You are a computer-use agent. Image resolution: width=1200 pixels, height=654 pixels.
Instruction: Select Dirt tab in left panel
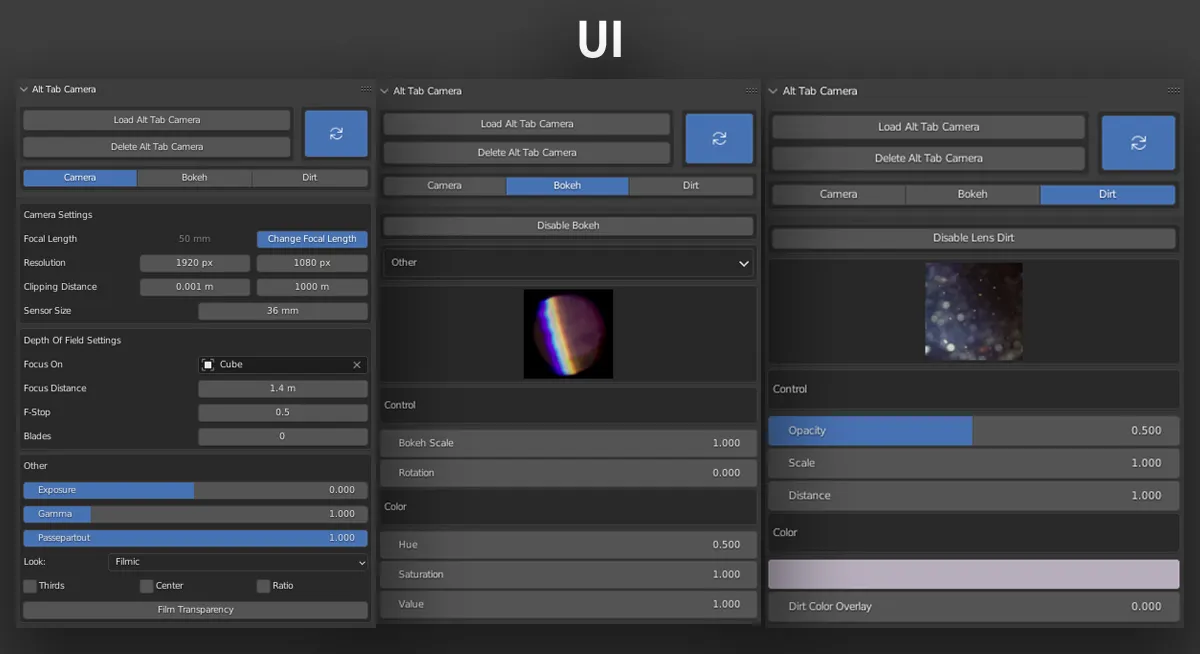310,178
